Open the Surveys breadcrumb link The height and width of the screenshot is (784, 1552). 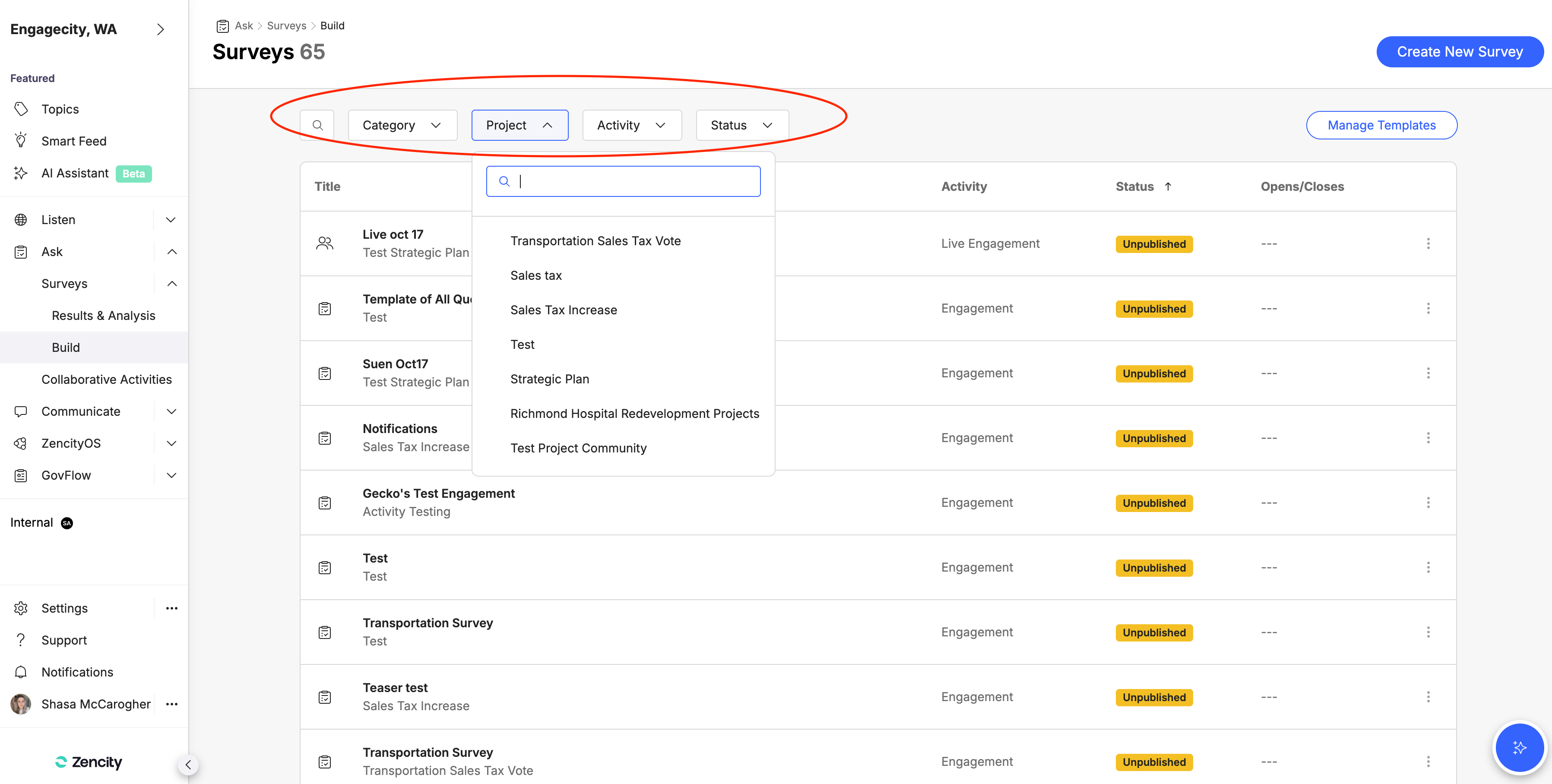pos(286,25)
